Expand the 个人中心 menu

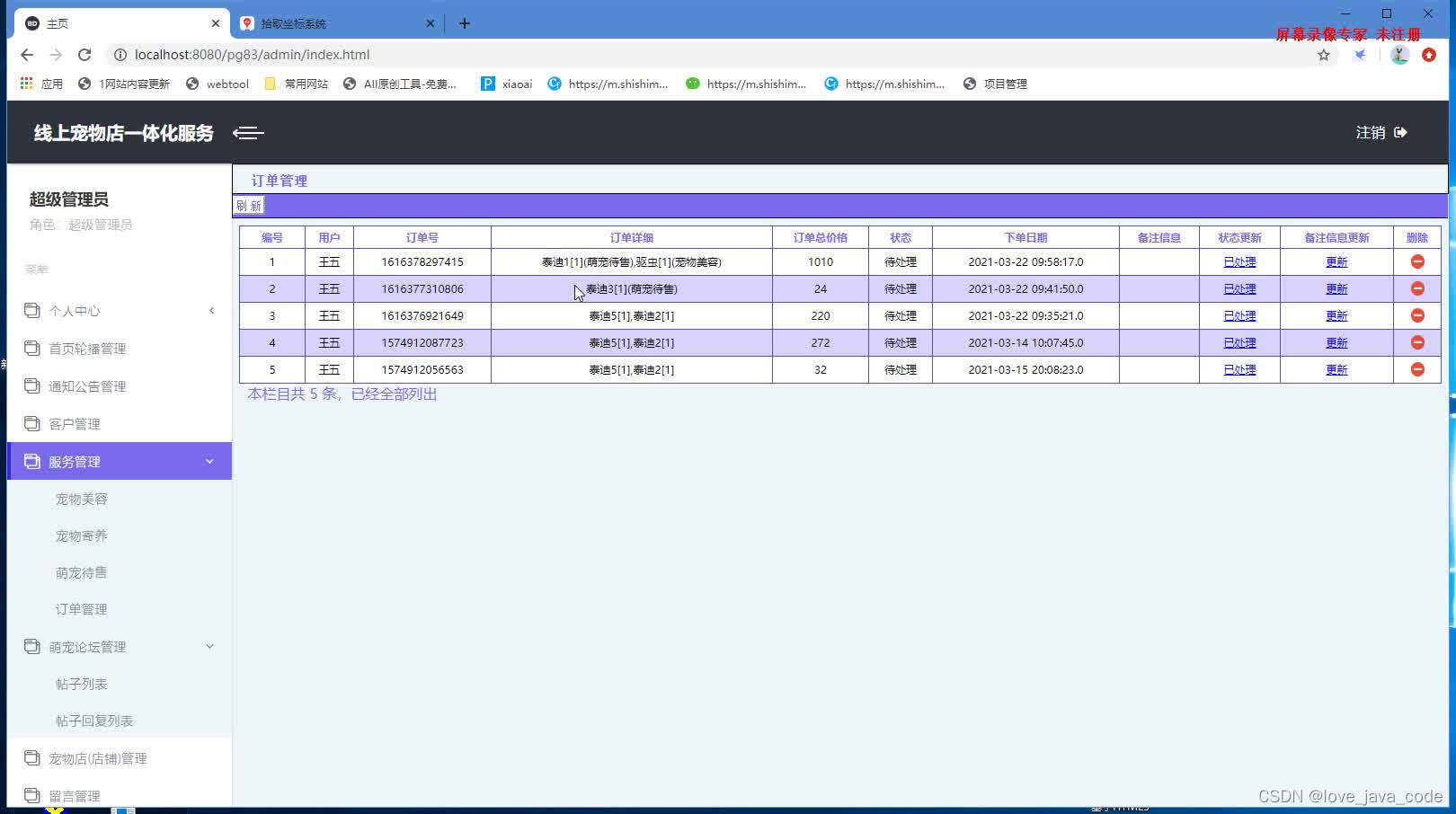(120, 311)
